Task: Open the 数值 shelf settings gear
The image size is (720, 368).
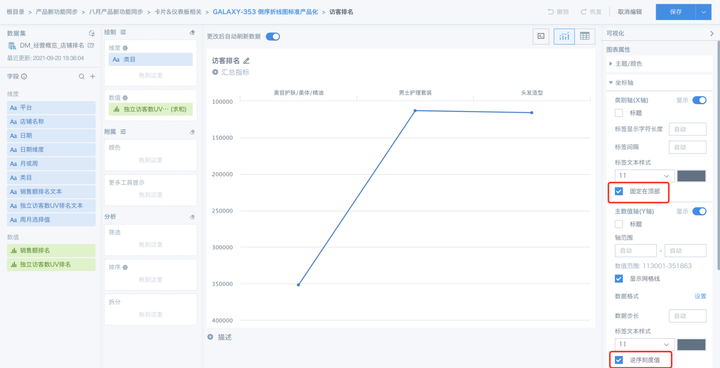Action: click(125, 98)
